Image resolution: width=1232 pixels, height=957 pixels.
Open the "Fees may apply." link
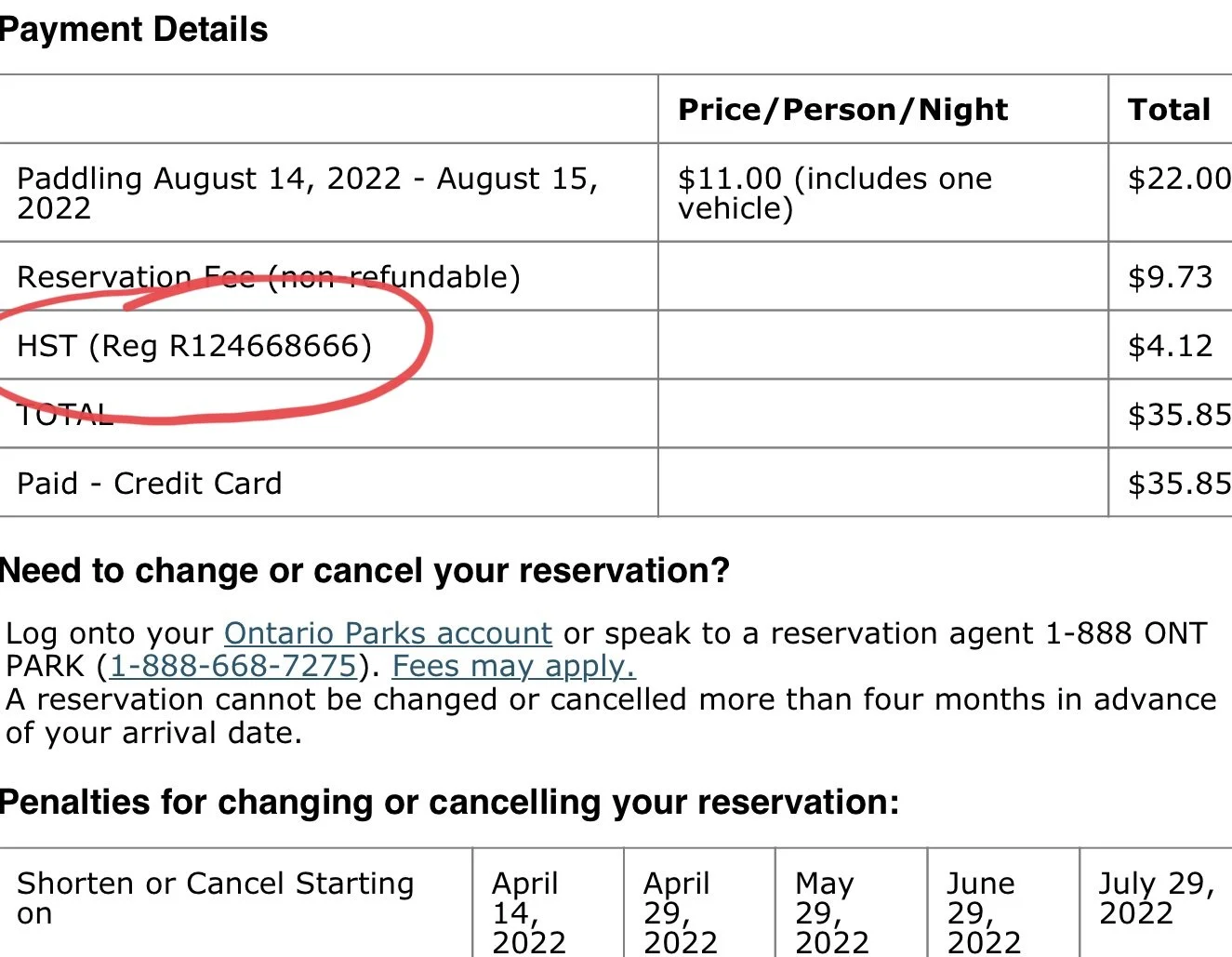(x=513, y=667)
